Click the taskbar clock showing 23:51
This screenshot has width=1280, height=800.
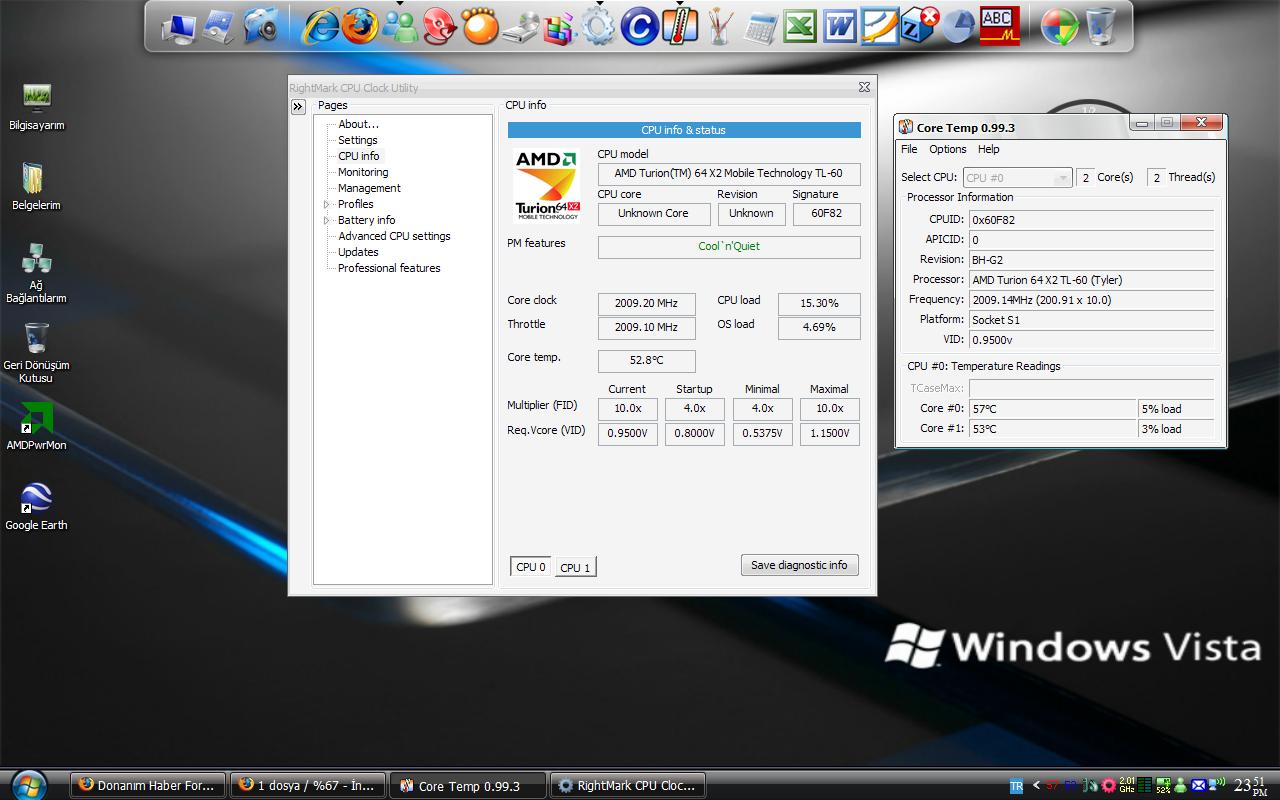[1251, 785]
